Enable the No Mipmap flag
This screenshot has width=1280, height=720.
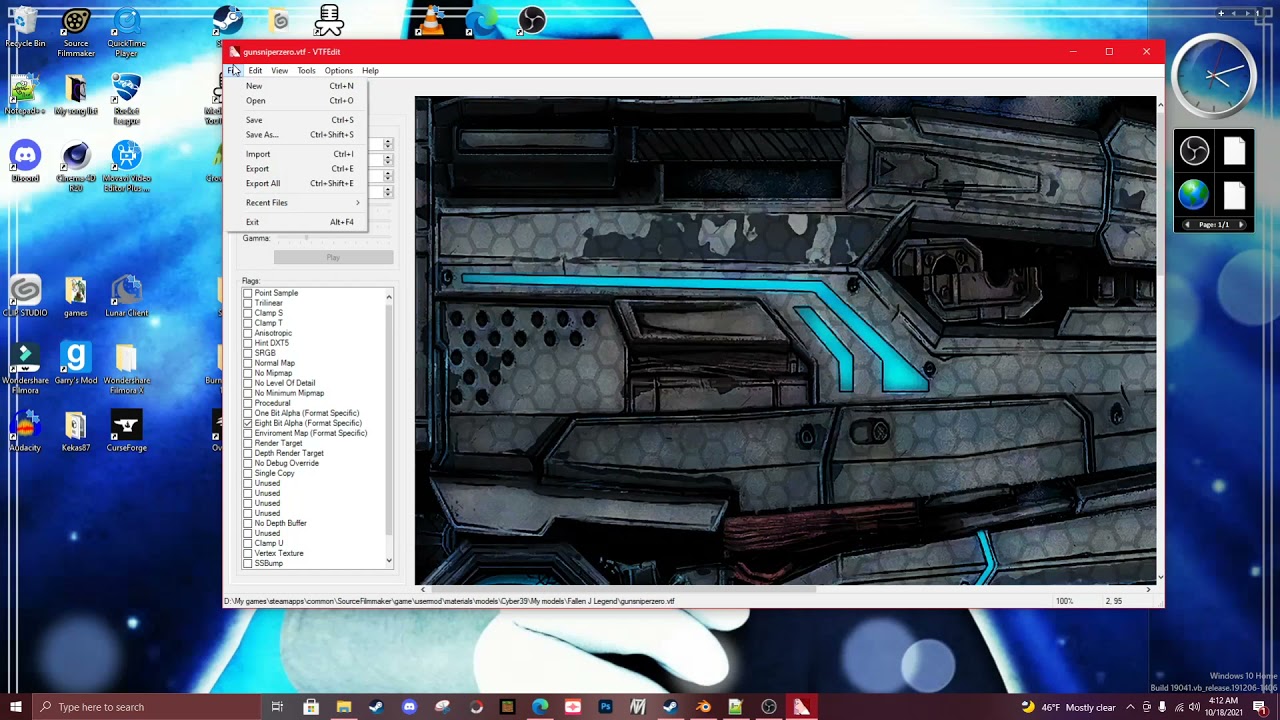point(248,373)
